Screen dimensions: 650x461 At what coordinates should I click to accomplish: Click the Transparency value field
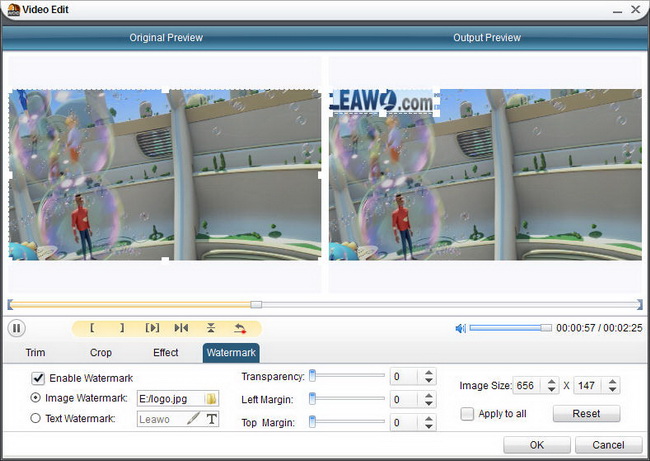(406, 376)
